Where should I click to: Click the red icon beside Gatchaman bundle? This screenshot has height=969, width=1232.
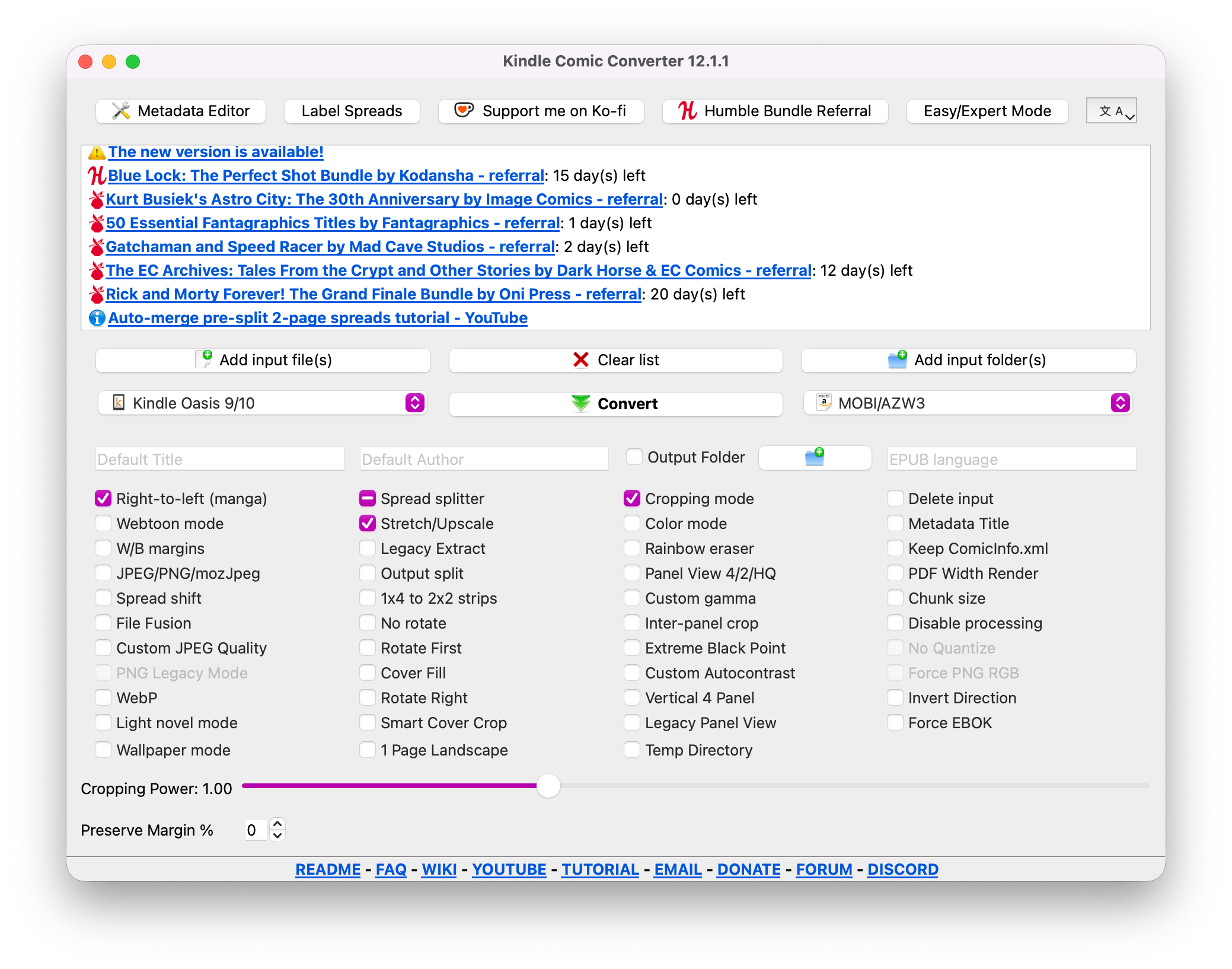pyautogui.click(x=97, y=247)
